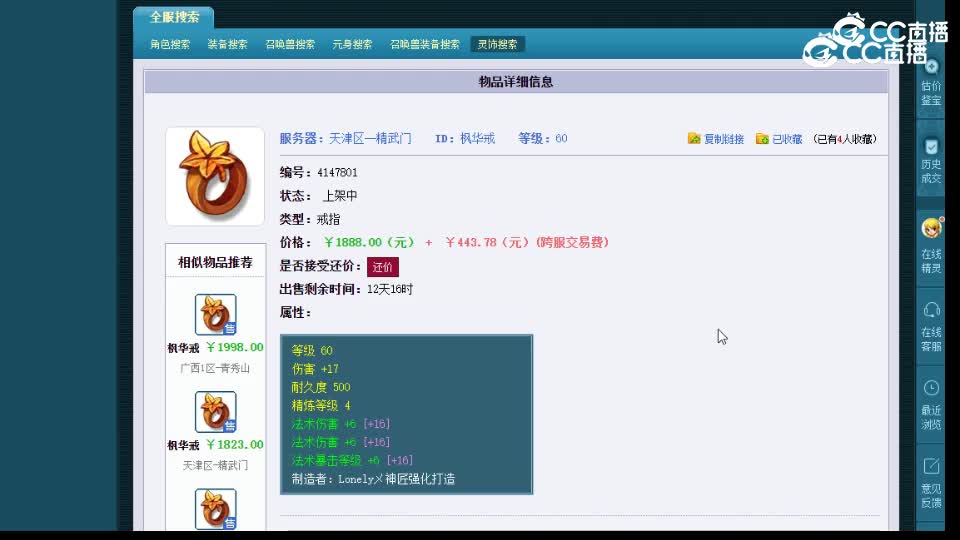The width and height of the screenshot is (960, 540).
Task: Click the 耐久度 500 attribute line
Action: pyautogui.click(x=321, y=387)
